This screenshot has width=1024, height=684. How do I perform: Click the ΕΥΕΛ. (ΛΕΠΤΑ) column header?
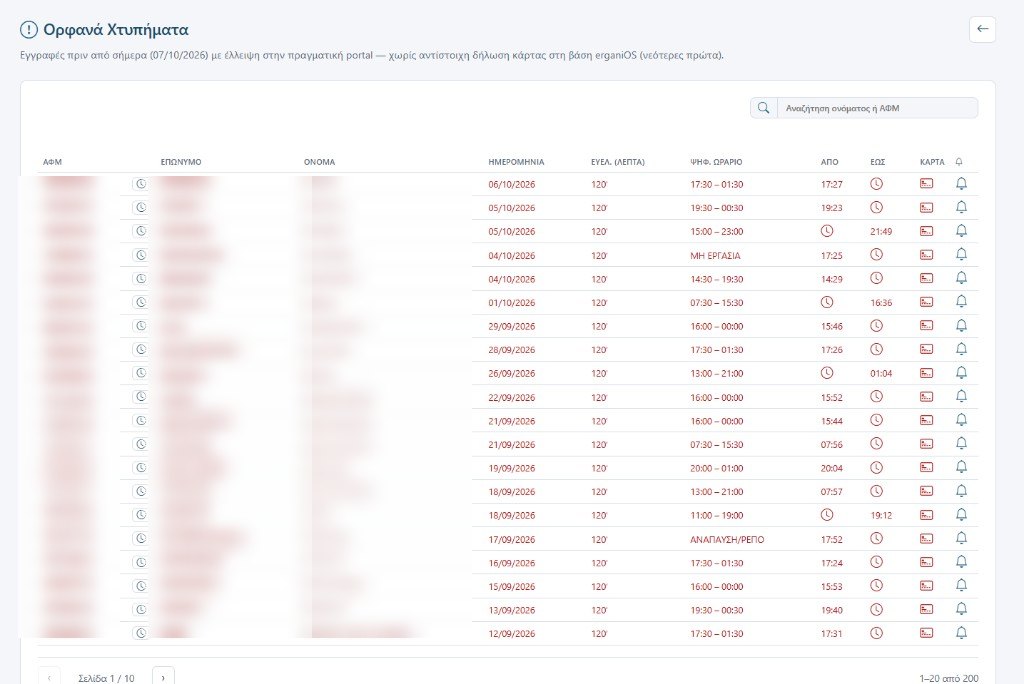click(x=618, y=162)
